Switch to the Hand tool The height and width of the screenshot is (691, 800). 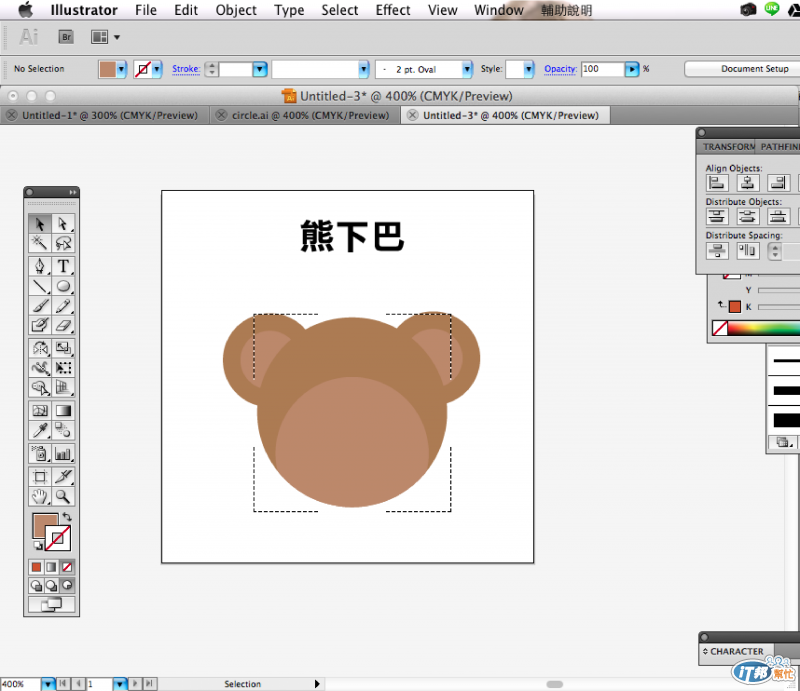(40, 496)
